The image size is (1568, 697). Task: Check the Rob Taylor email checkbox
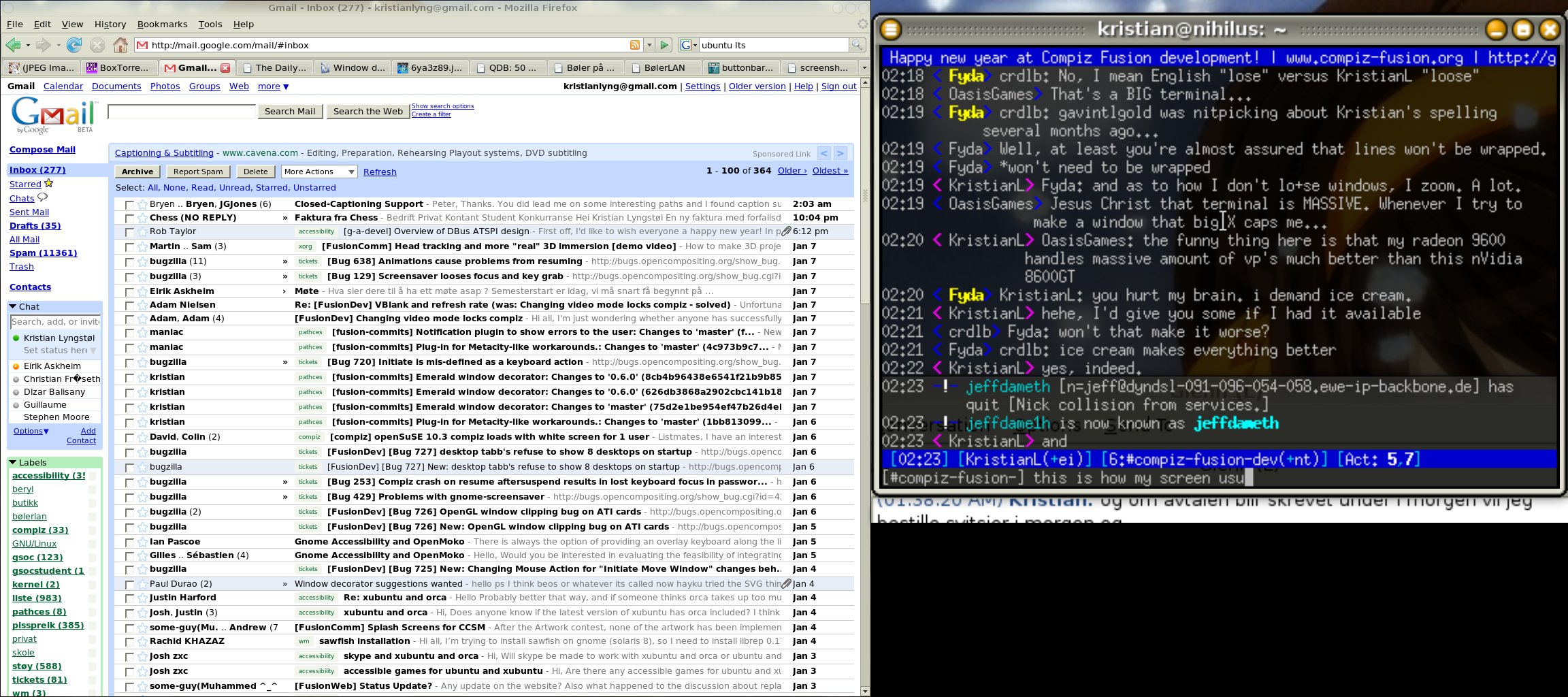pos(129,232)
